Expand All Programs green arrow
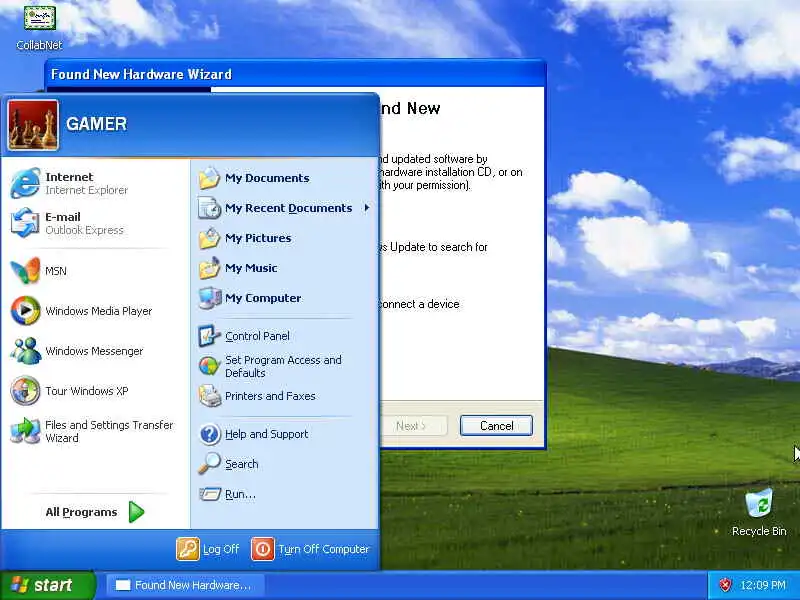Image resolution: width=800 pixels, height=600 pixels. (136, 512)
